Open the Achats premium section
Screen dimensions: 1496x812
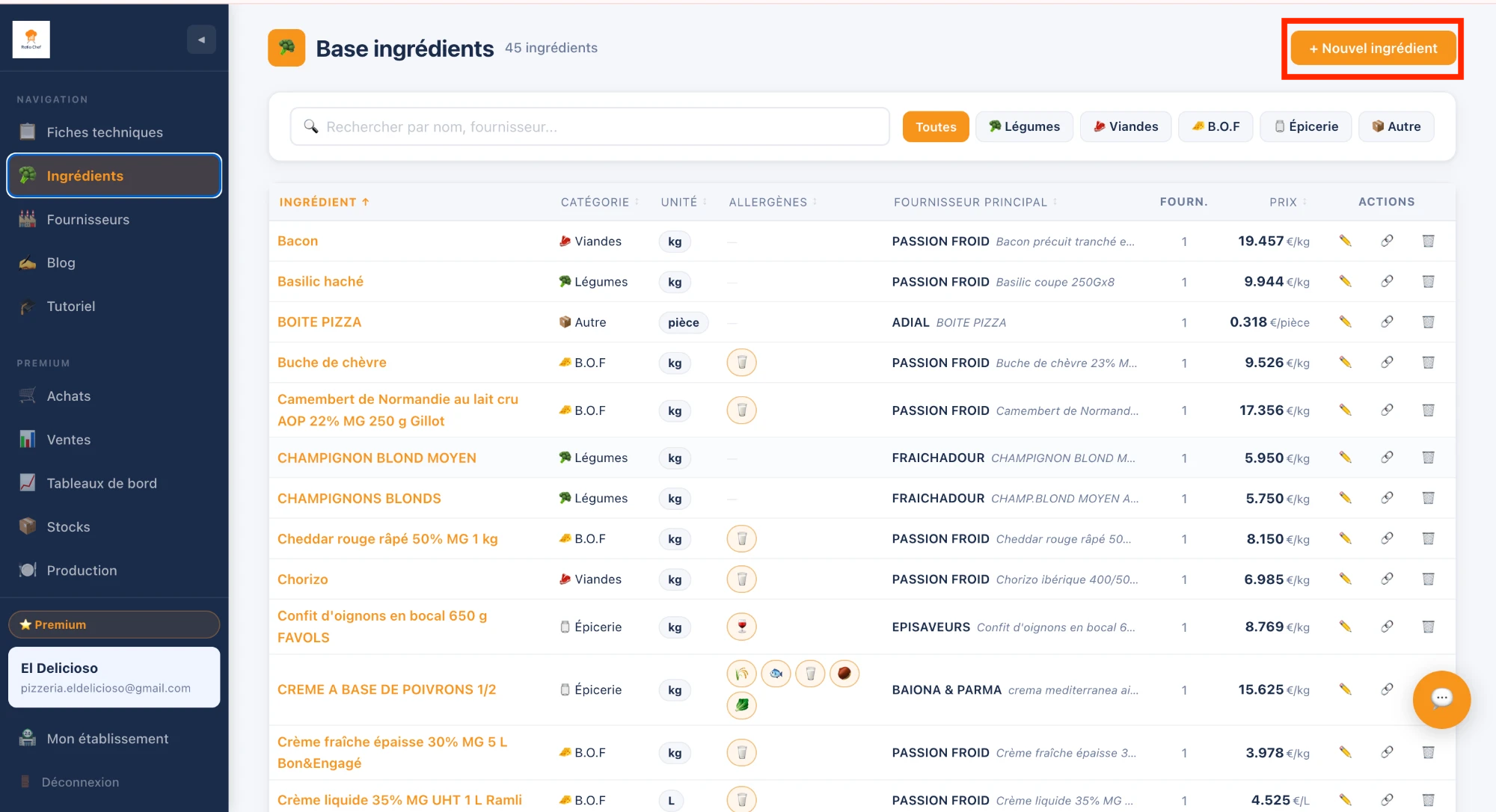coord(114,396)
